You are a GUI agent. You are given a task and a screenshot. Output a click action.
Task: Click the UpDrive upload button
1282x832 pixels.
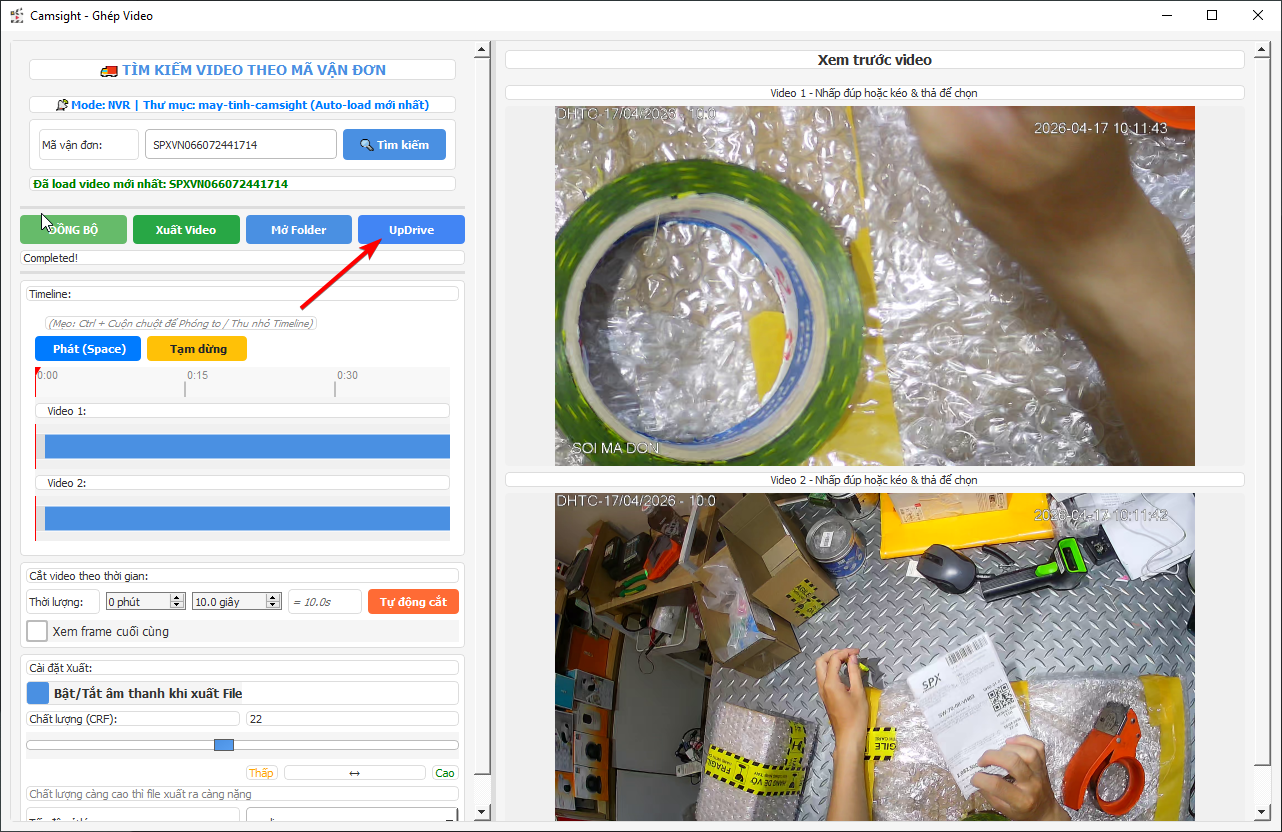point(411,230)
